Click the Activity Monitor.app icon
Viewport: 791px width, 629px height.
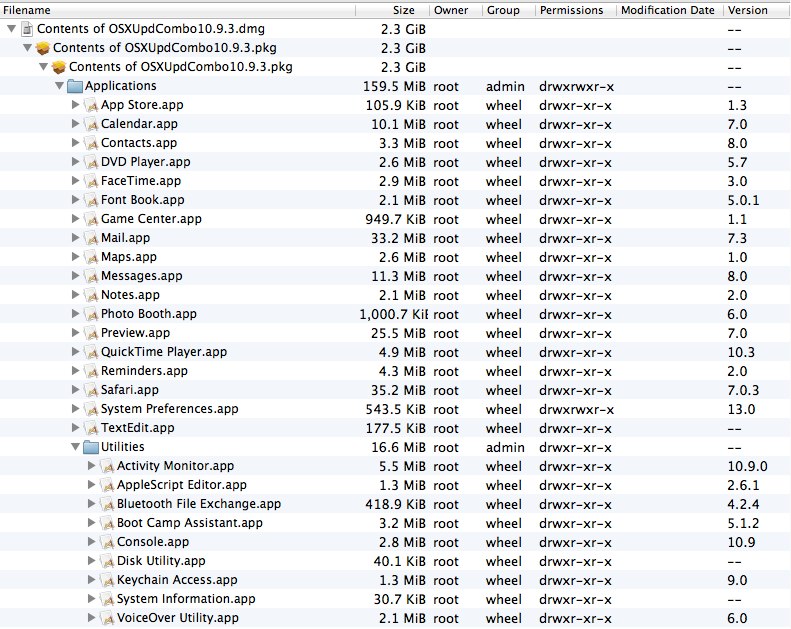pyautogui.click(x=107, y=467)
